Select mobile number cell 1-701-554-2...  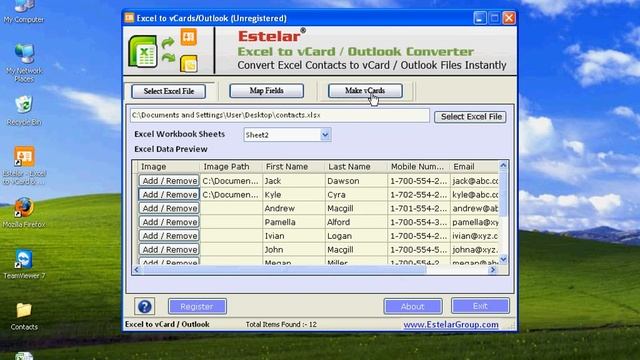[419, 209]
